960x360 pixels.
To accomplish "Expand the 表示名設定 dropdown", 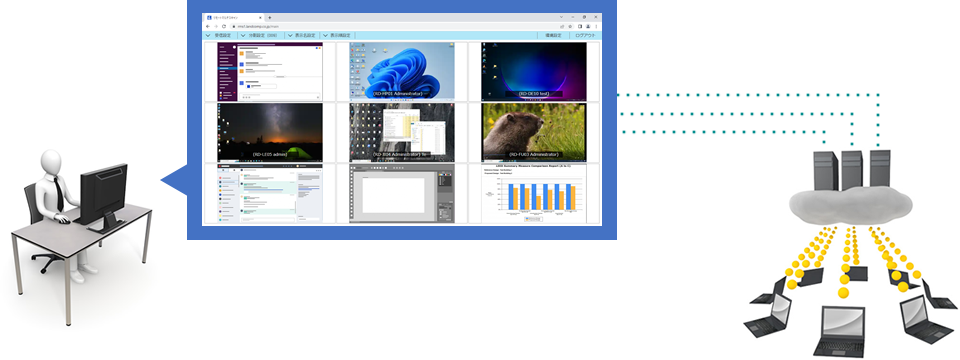I will (301, 36).
